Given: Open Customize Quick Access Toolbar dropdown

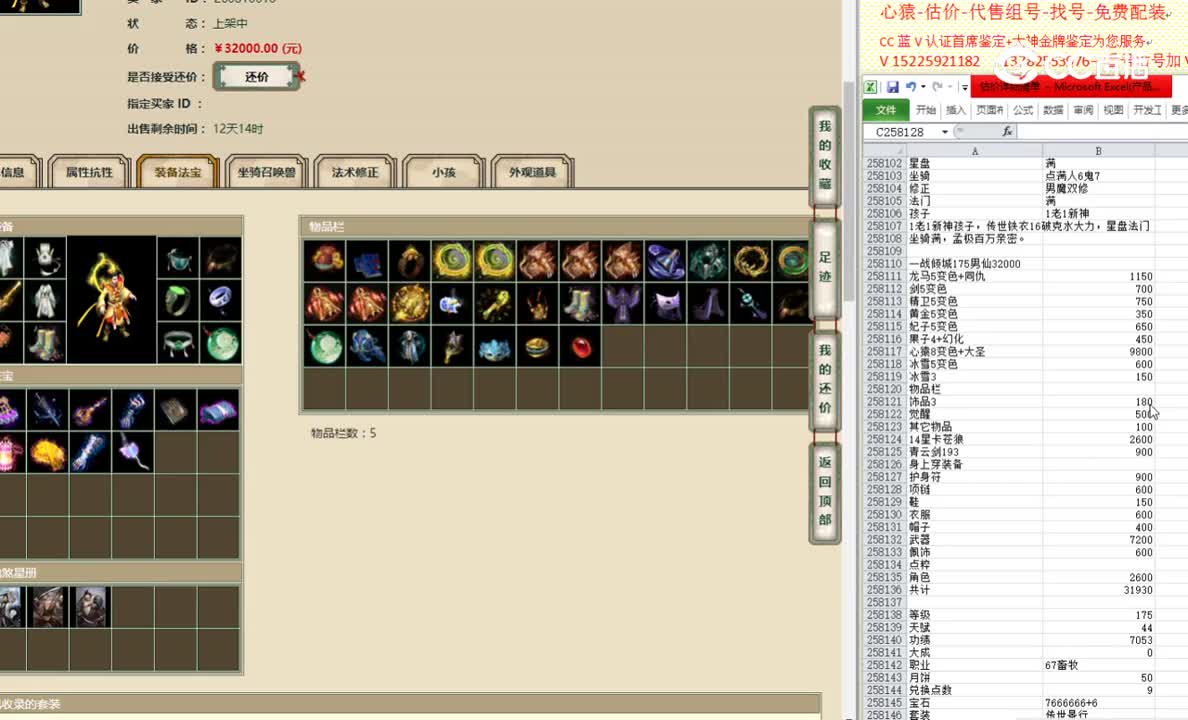Looking at the screenshot, I should [964, 87].
